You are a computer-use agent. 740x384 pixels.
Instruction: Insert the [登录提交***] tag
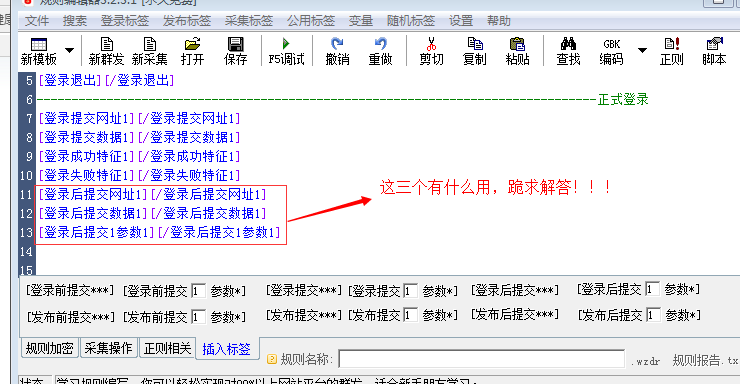[303, 290]
